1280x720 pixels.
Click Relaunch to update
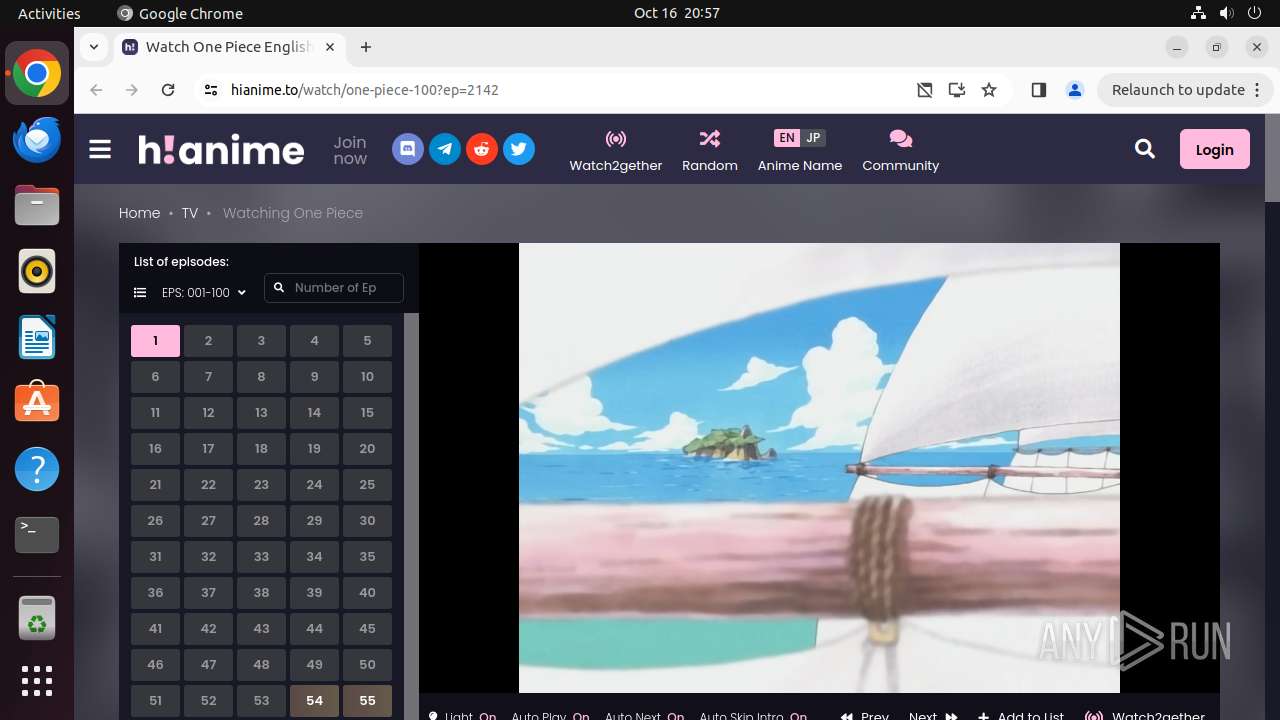coord(1179,90)
